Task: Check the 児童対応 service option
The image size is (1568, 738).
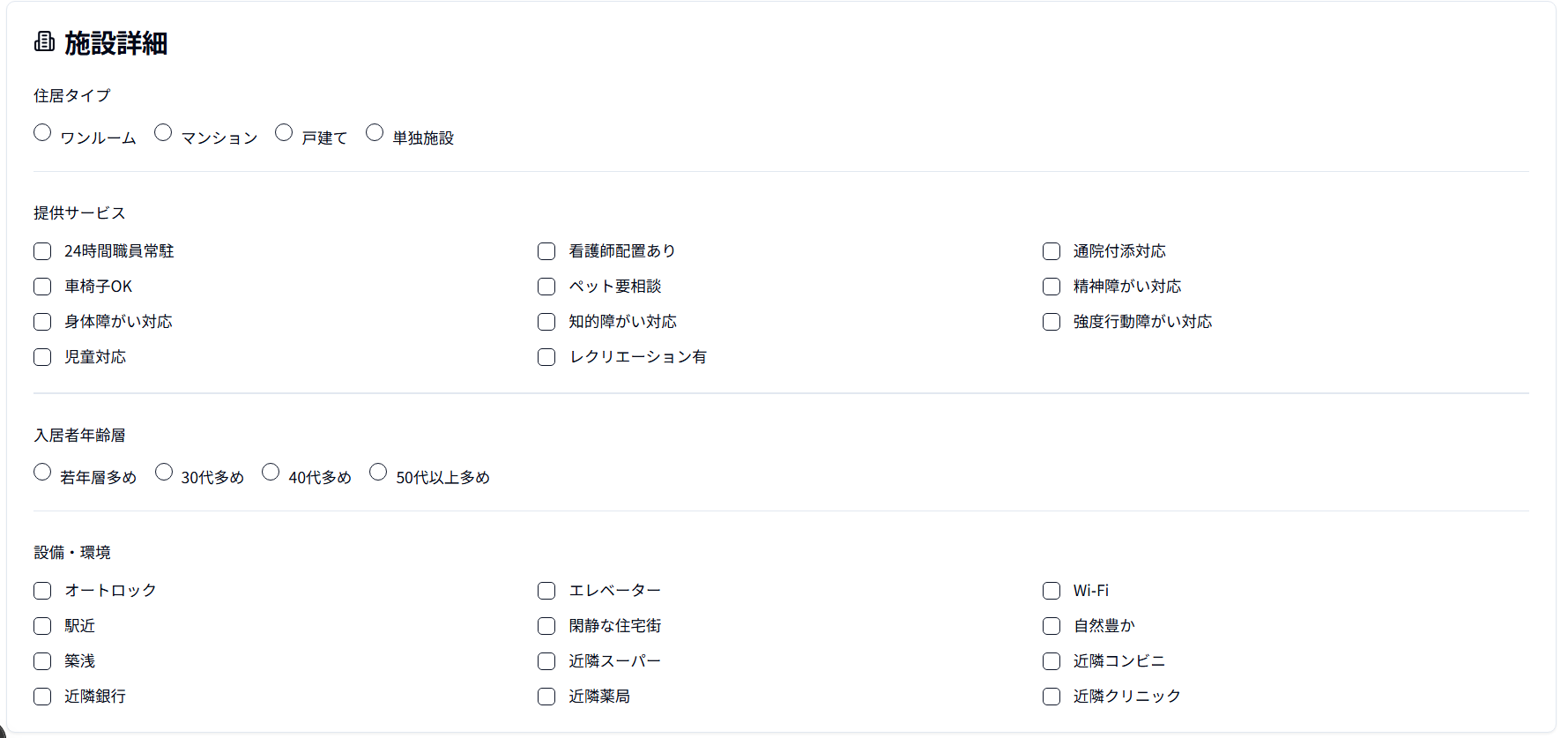Action: [x=41, y=356]
